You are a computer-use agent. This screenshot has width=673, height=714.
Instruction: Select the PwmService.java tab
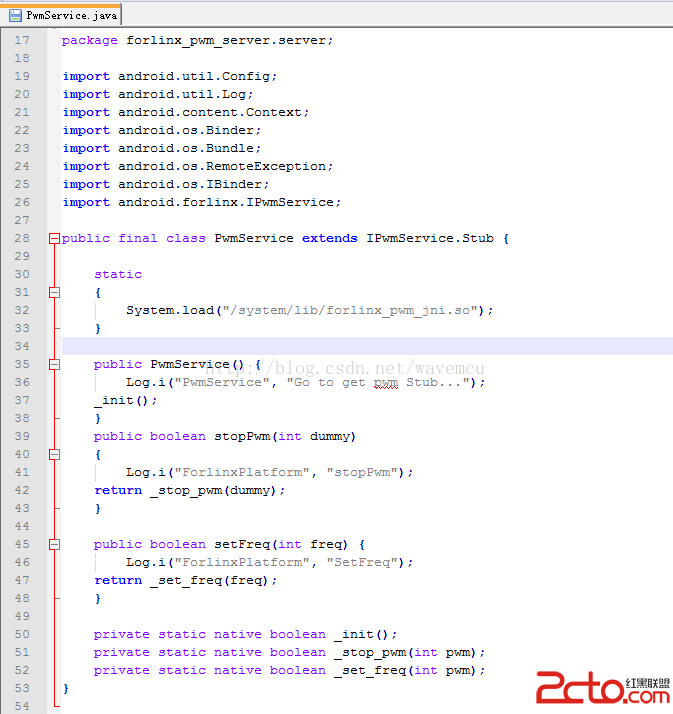[60, 15]
